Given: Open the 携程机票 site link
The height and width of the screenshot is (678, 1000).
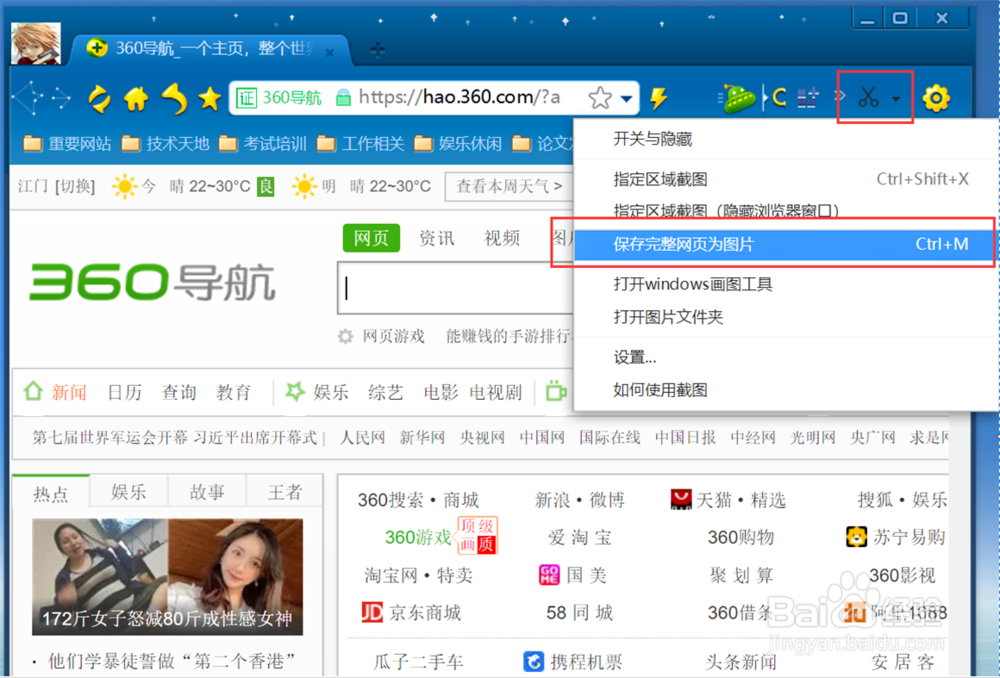Looking at the screenshot, I should click(573, 662).
